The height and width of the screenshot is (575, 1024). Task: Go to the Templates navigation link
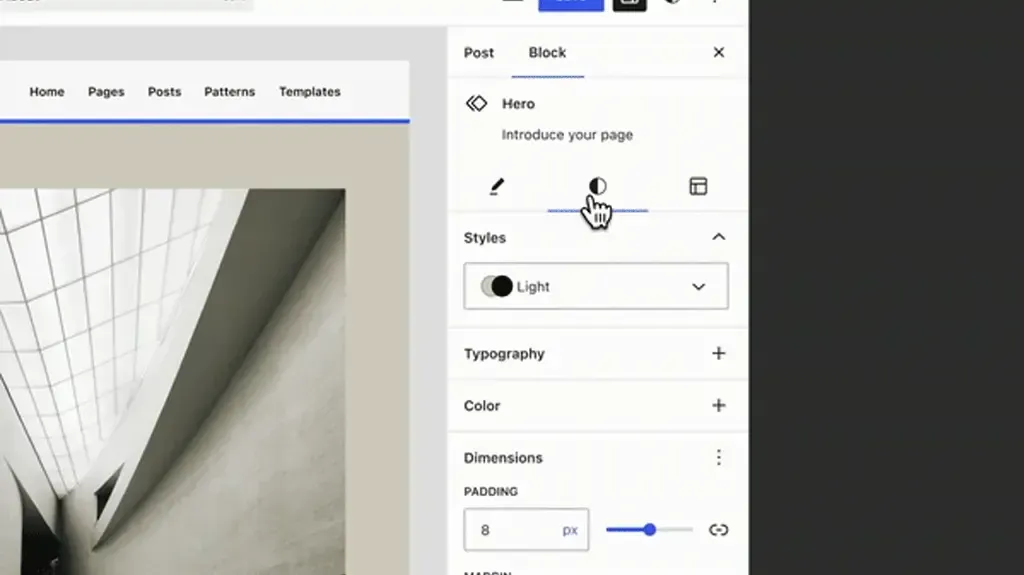310,92
